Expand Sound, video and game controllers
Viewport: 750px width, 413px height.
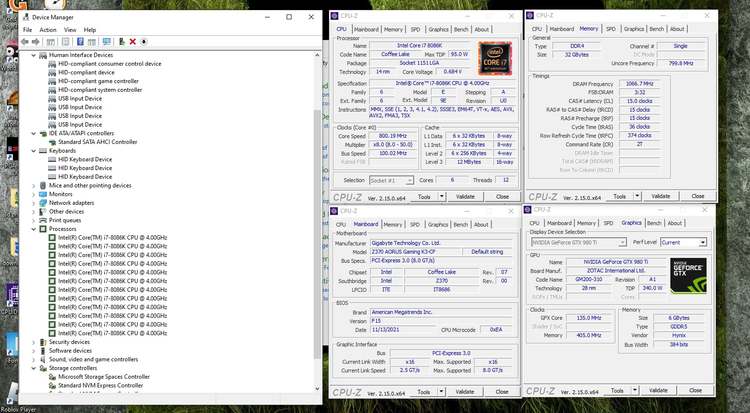[x=33, y=360]
